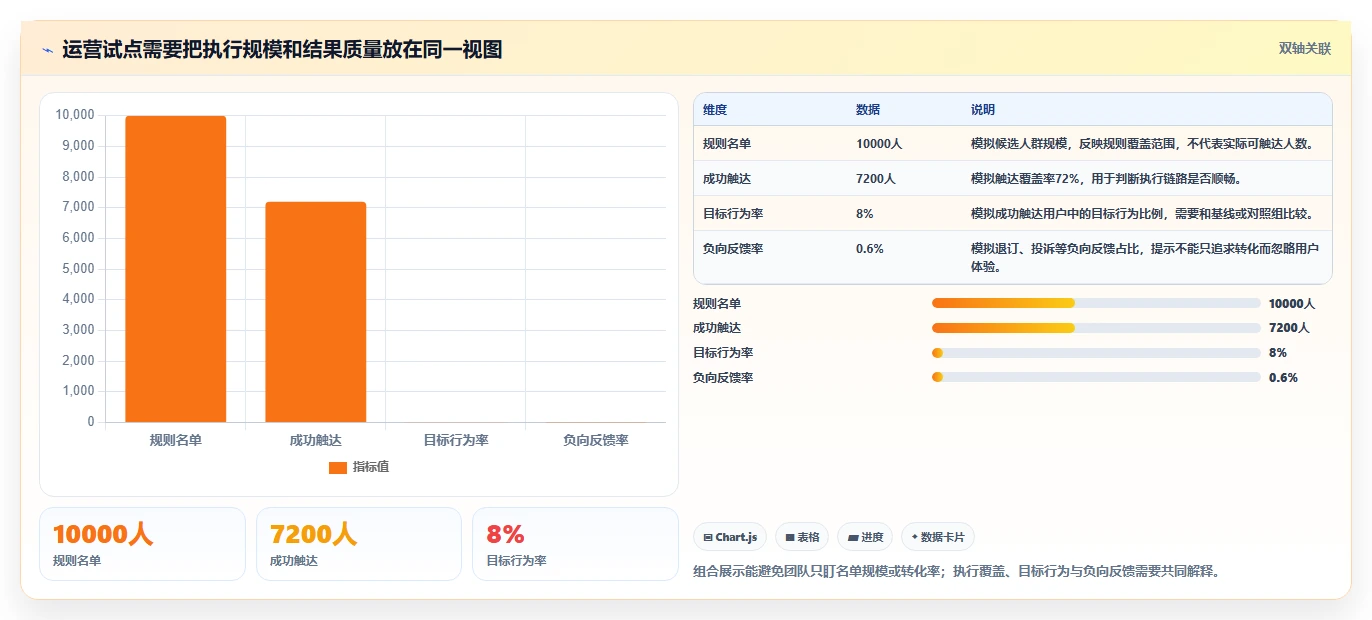
Task: Click the 7,000 tick on the y-axis
Action: (x=78, y=207)
